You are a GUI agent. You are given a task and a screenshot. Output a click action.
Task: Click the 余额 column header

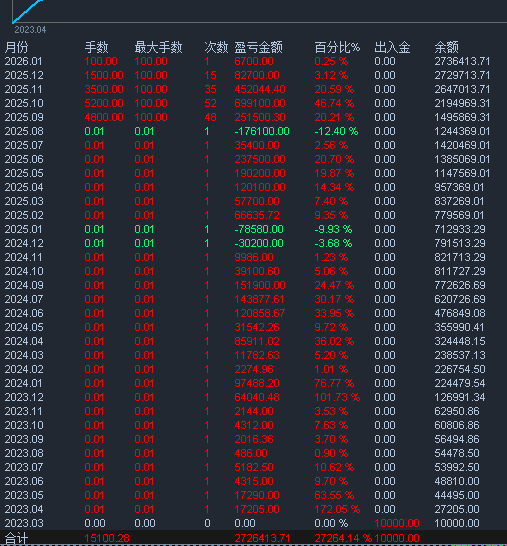tap(446, 47)
